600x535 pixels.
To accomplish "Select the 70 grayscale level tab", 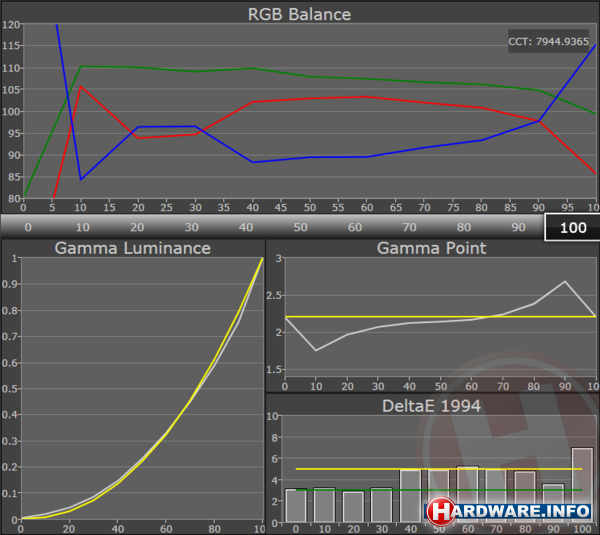I will click(x=409, y=227).
